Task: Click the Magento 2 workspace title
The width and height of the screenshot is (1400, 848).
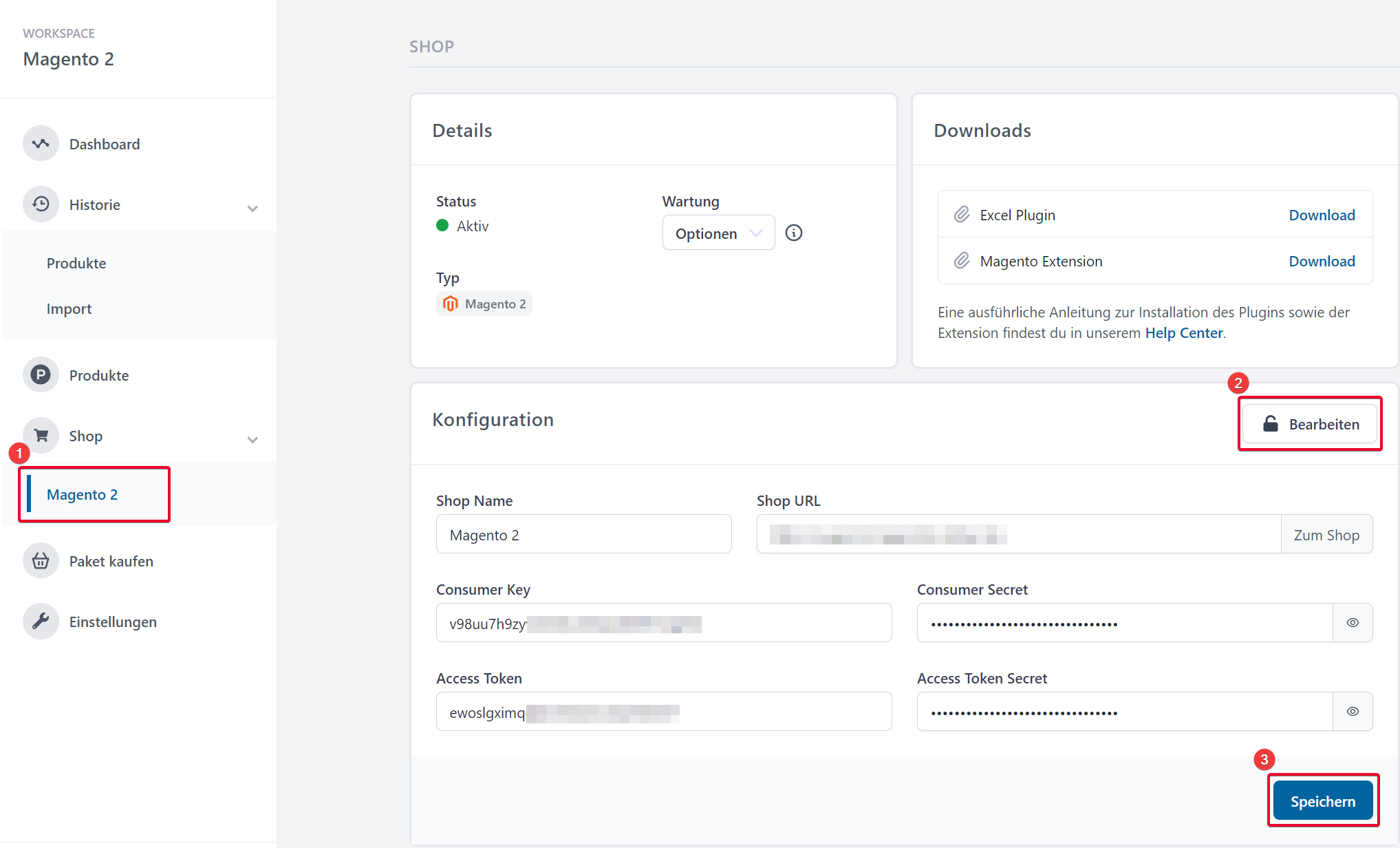Action: pos(68,59)
